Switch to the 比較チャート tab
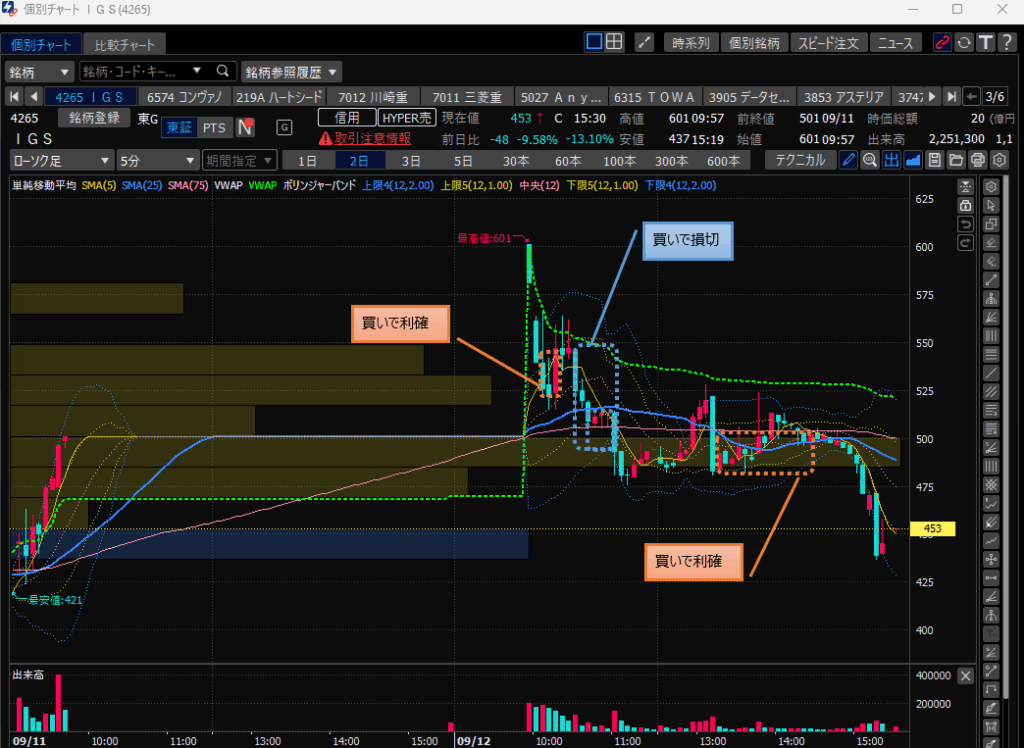The image size is (1024, 748). click(x=124, y=46)
